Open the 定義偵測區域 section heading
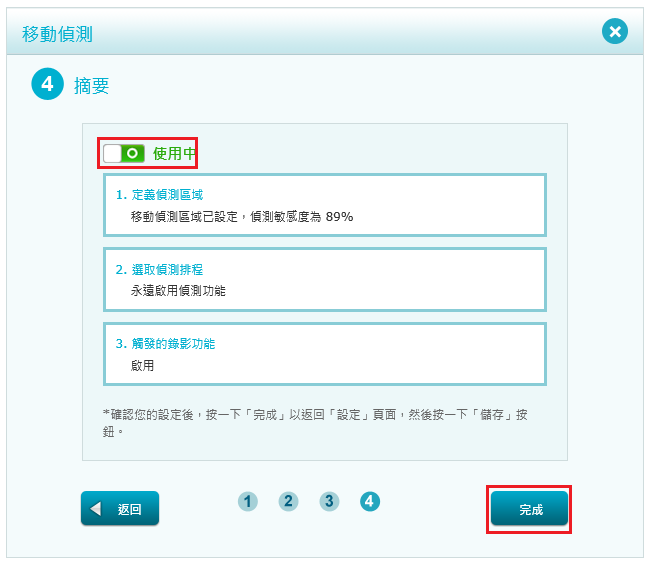The width and height of the screenshot is (648, 568). 165,195
